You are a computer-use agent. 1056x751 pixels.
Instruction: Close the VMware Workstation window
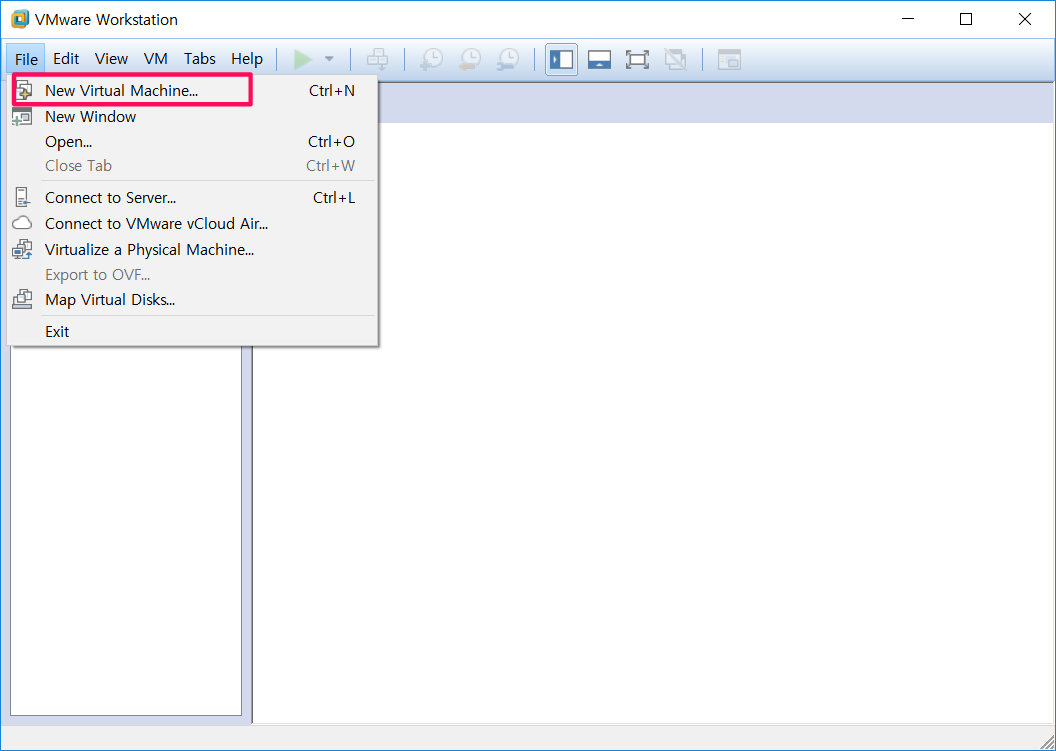pyautogui.click(x=1024, y=19)
